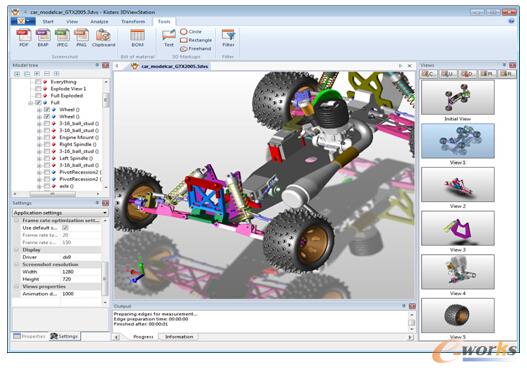
Task: Expand the Right Spindle tree node
Action: pos(39,144)
